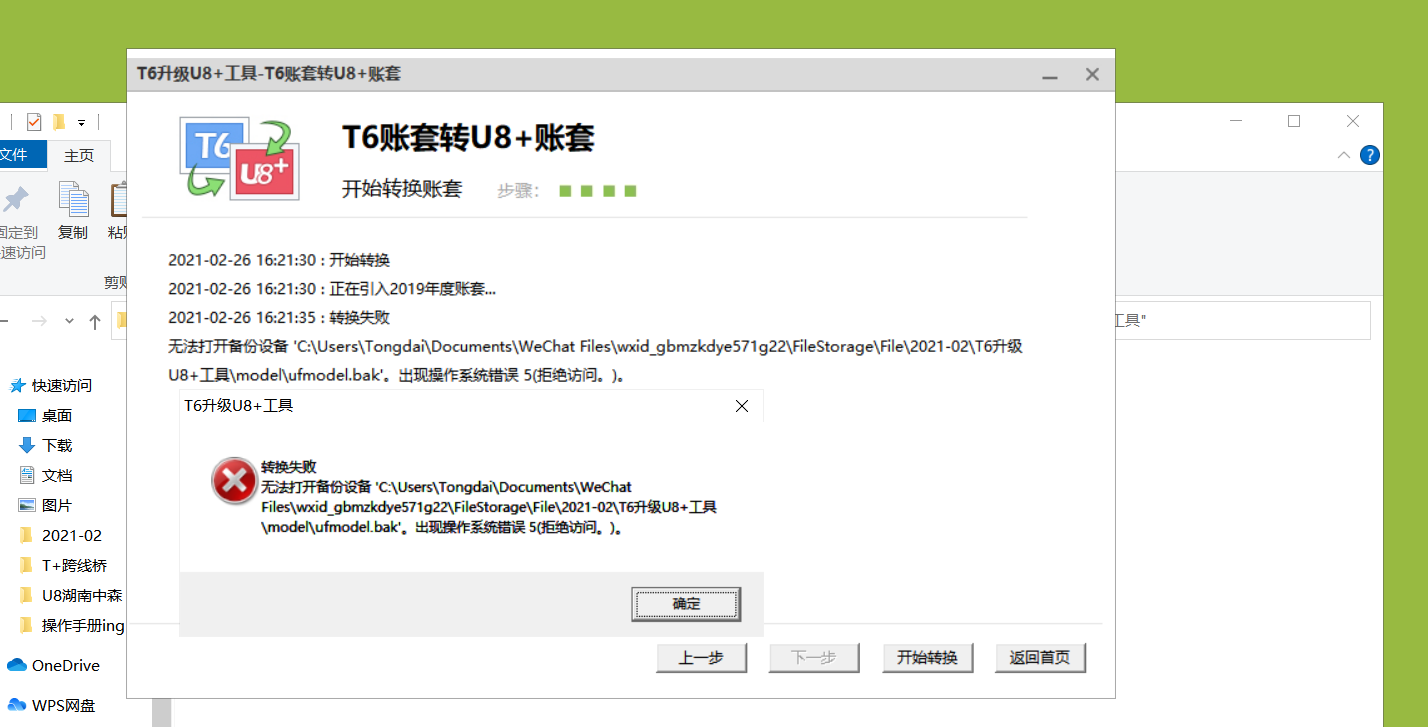Viewport: 1428px width, 727px height.
Task: Close the T6账套转U8+账套 wizard window
Action: (x=1092, y=75)
